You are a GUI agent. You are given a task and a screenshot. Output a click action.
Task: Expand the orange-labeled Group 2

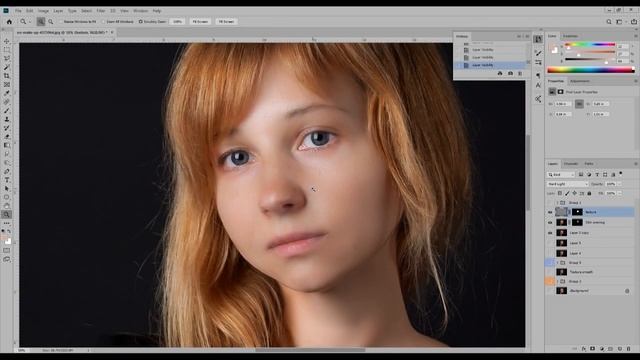tap(557, 282)
